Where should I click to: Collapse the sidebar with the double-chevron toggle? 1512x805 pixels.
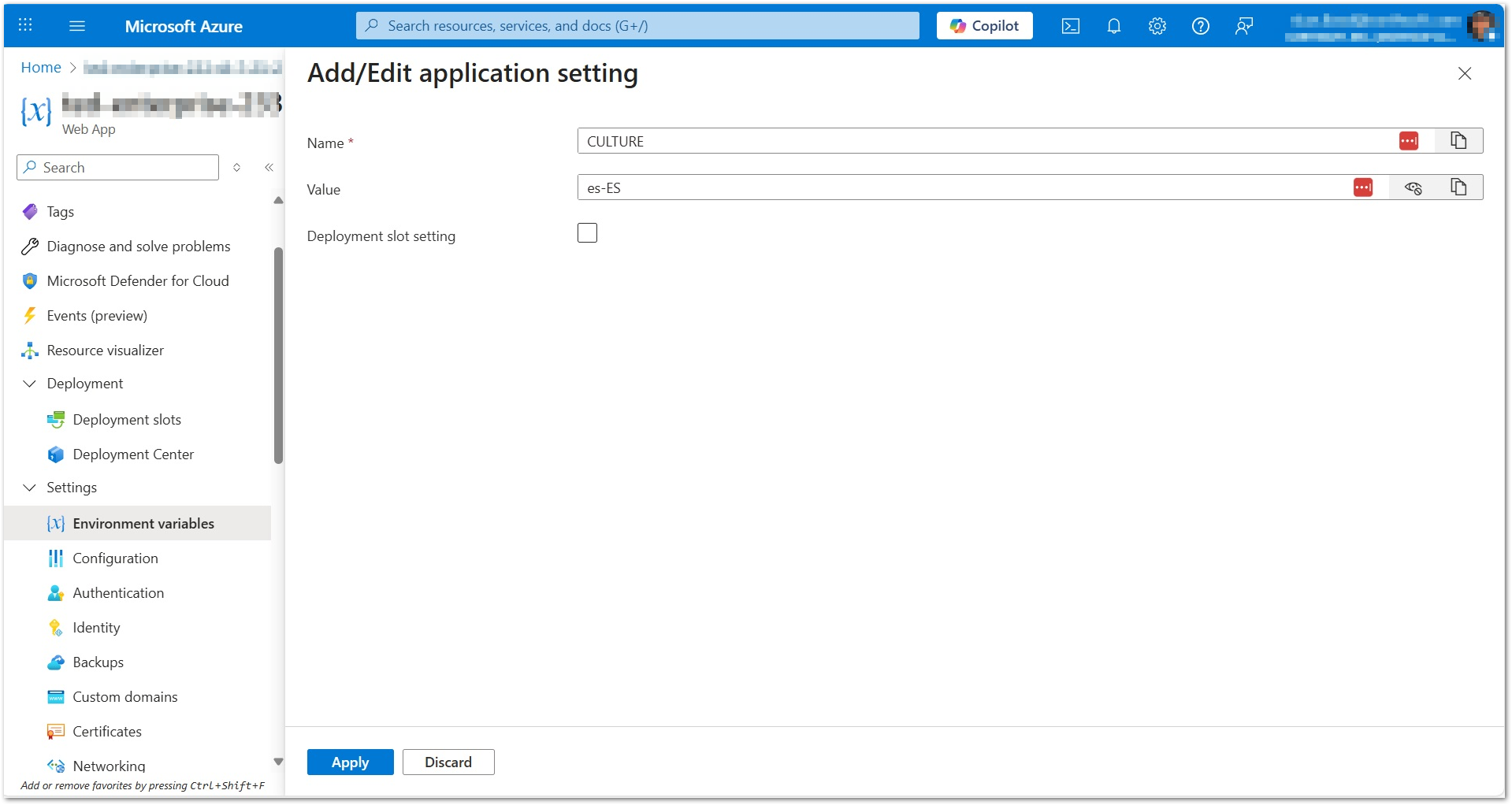point(269,167)
